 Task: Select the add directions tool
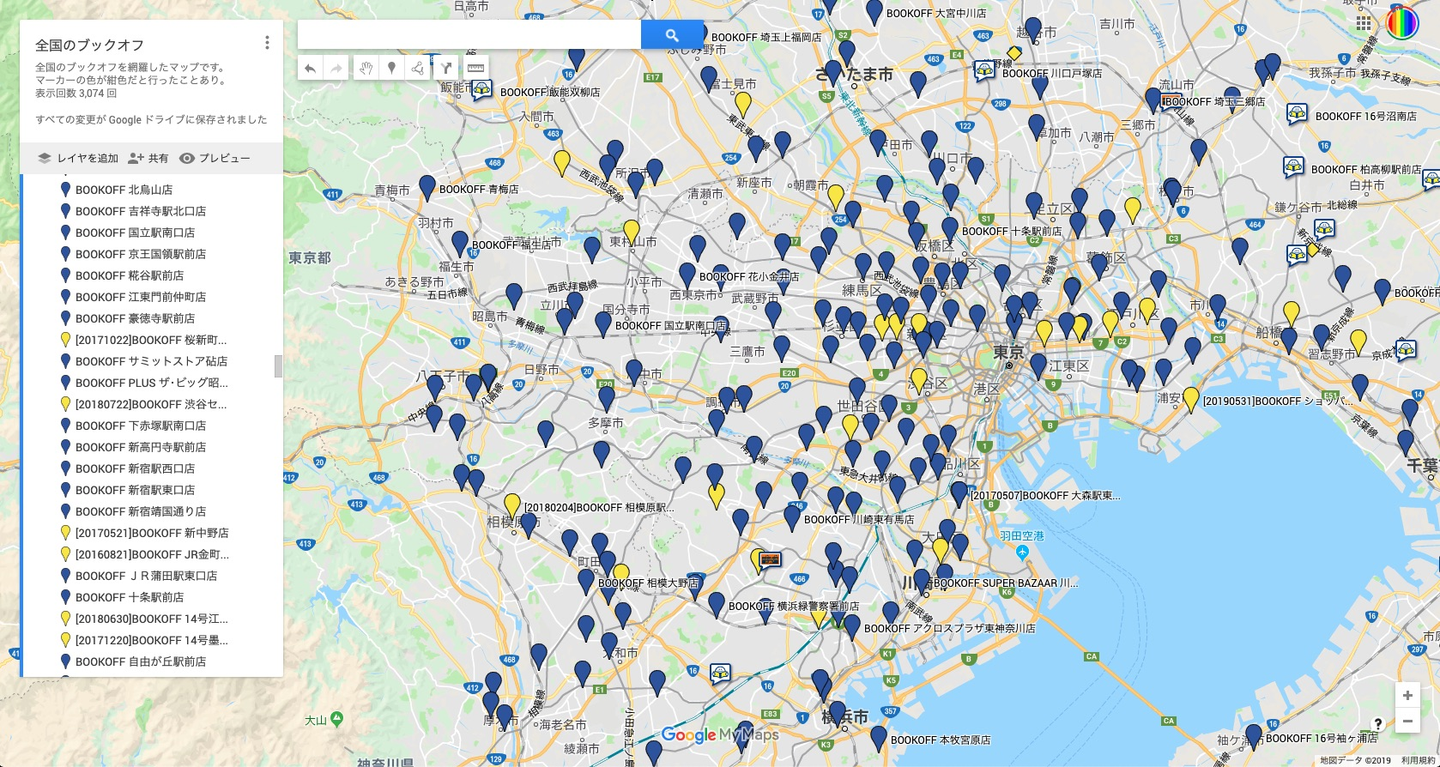pos(445,68)
